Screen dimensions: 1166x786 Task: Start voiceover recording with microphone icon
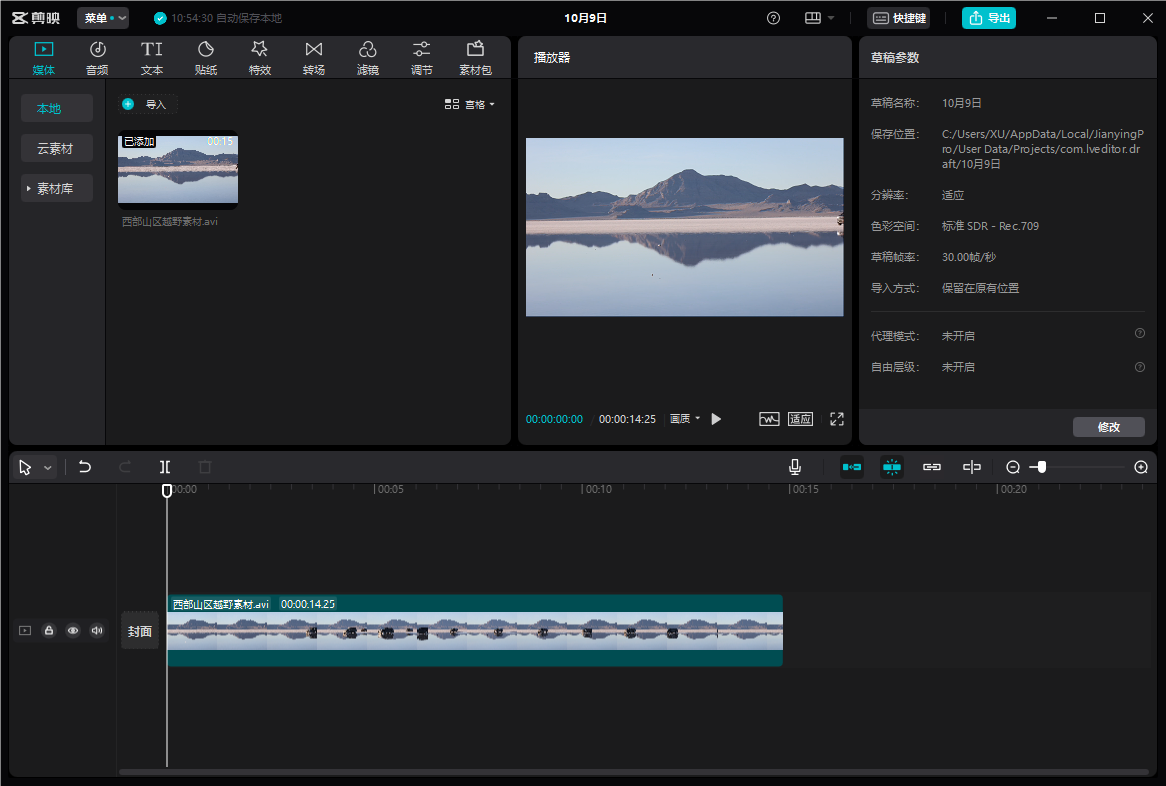795,467
